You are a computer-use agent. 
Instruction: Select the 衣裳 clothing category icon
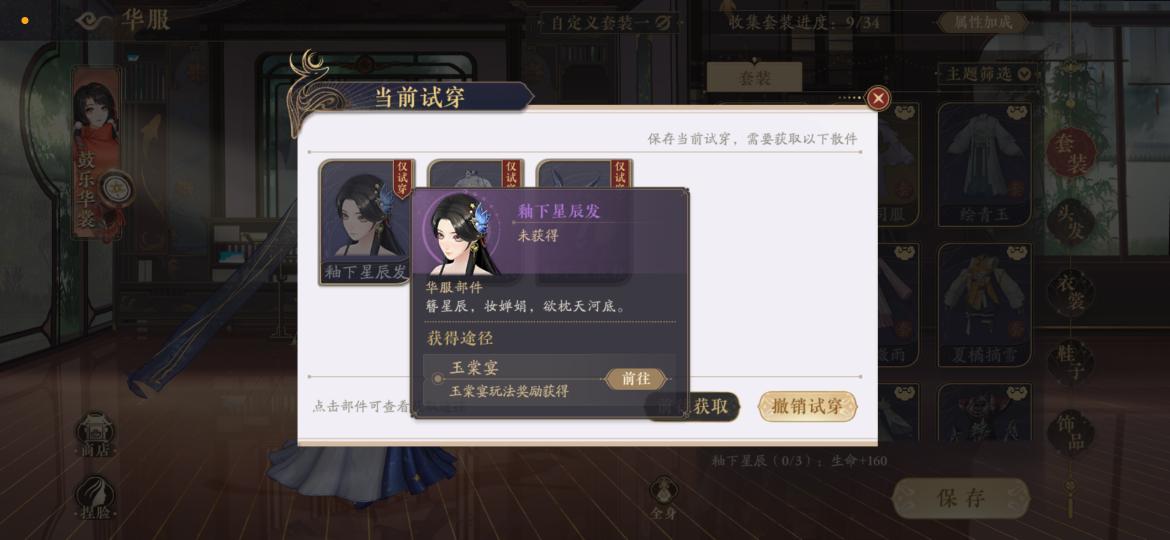(1071, 293)
